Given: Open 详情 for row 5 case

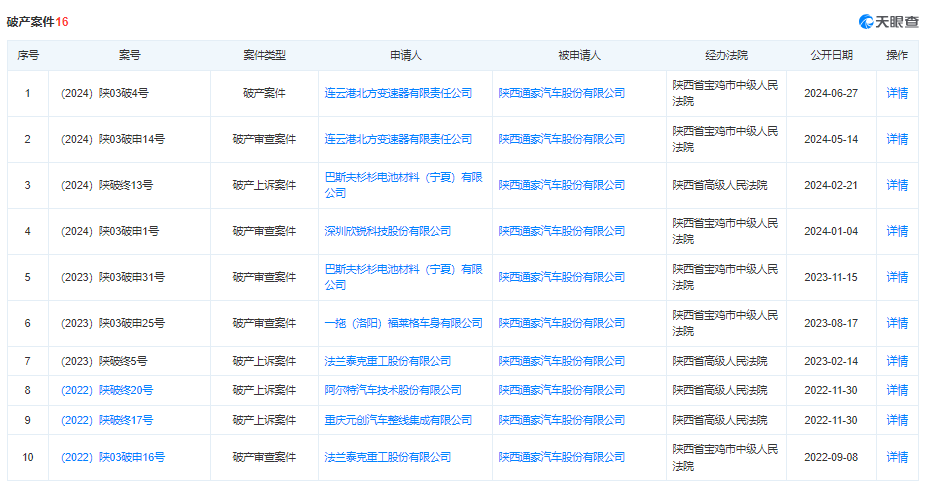Looking at the screenshot, I should coord(897,277).
